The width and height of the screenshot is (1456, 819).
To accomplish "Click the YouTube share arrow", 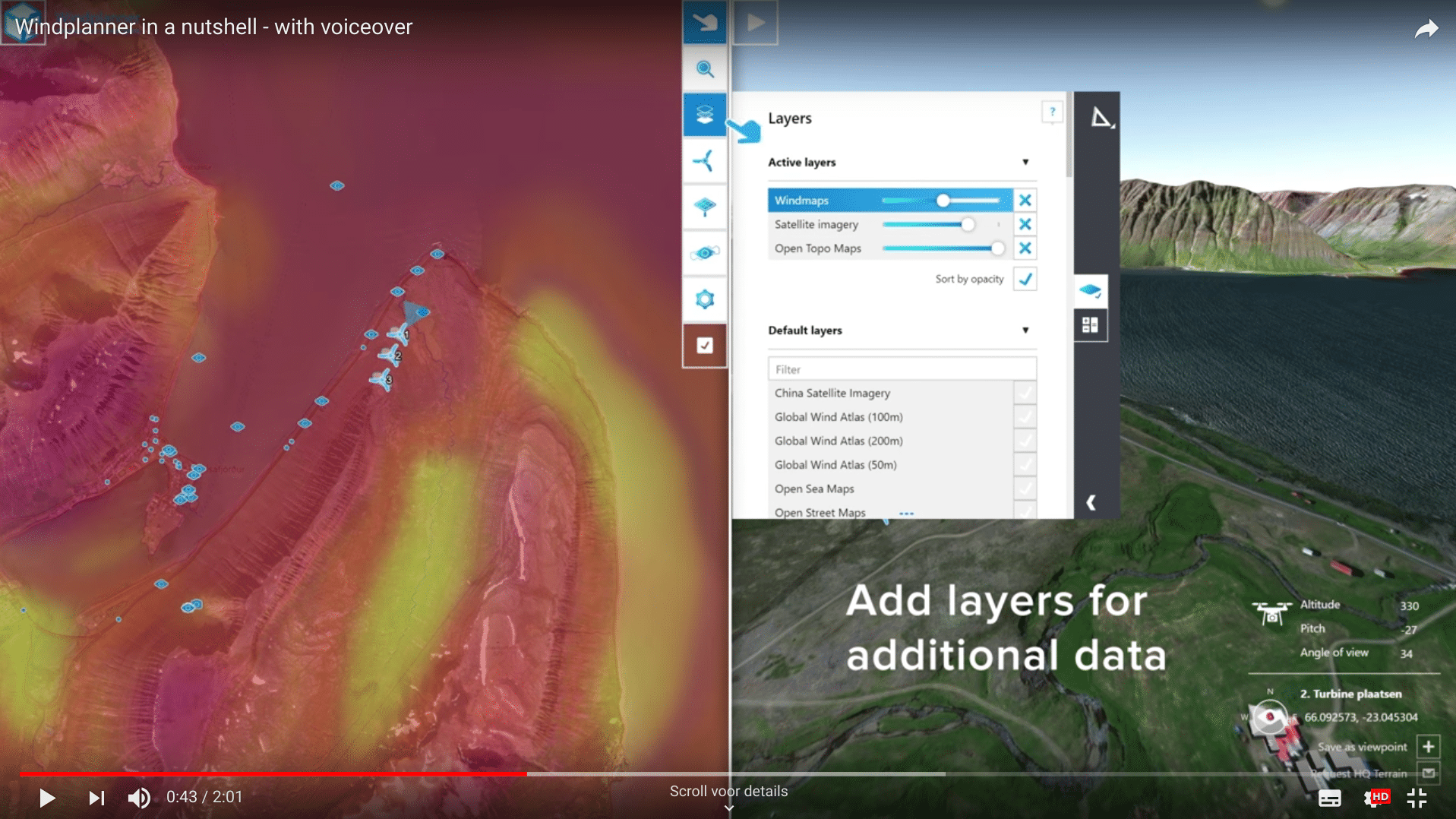I will point(1426,30).
